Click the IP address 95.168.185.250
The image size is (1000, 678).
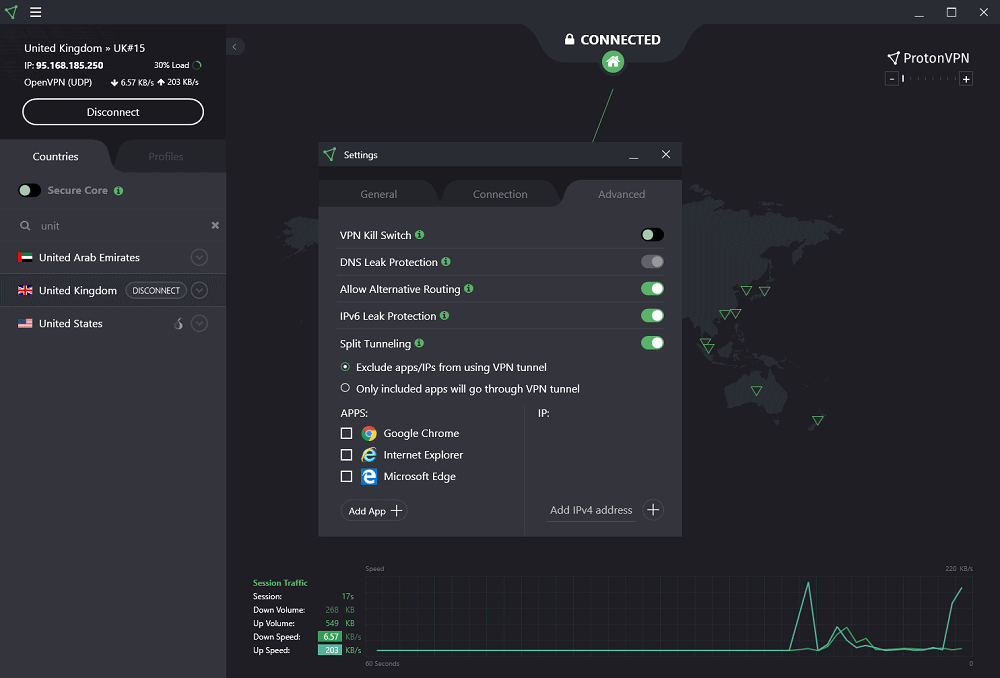click(x=70, y=65)
